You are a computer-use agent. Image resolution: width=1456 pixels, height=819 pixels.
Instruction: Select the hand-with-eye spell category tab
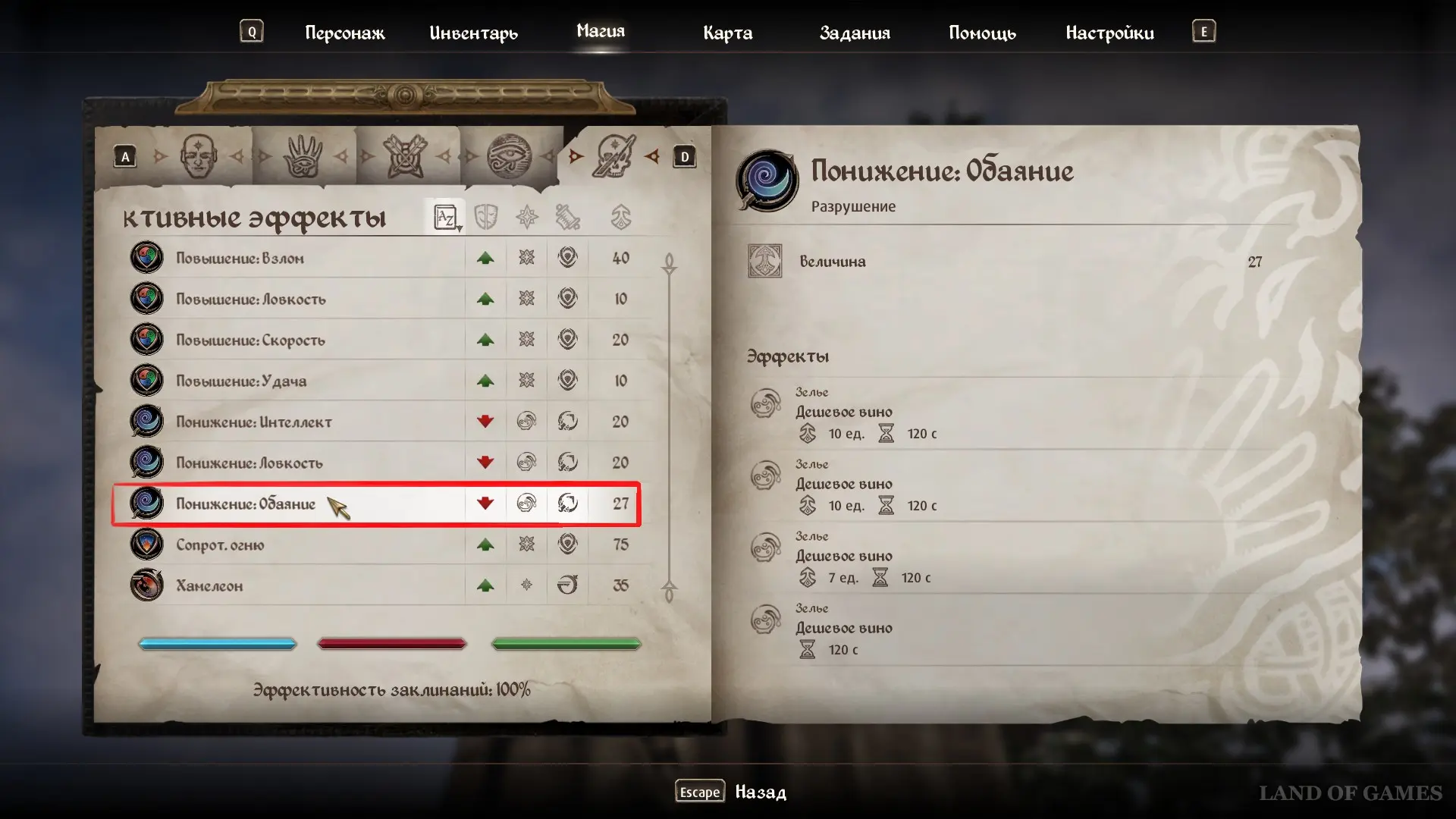(x=303, y=156)
